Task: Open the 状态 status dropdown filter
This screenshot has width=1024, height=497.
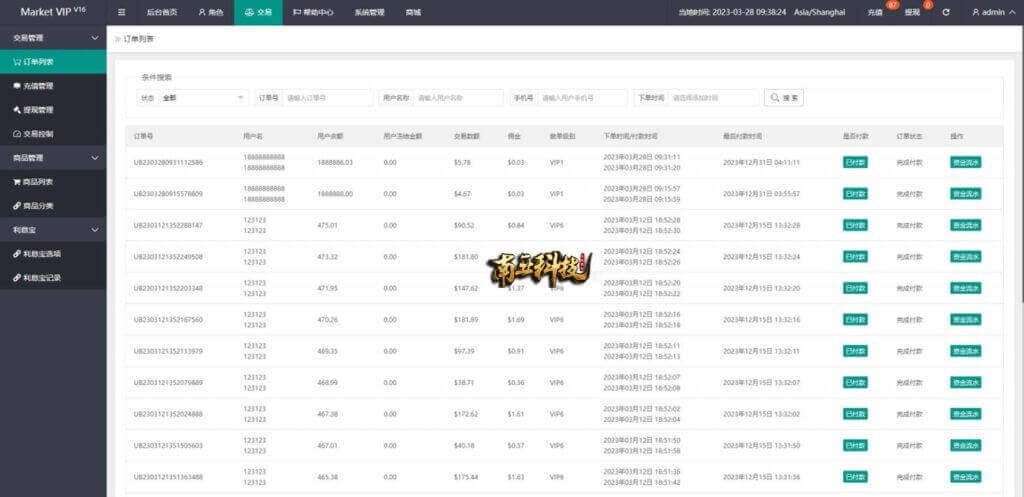Action: (203, 98)
